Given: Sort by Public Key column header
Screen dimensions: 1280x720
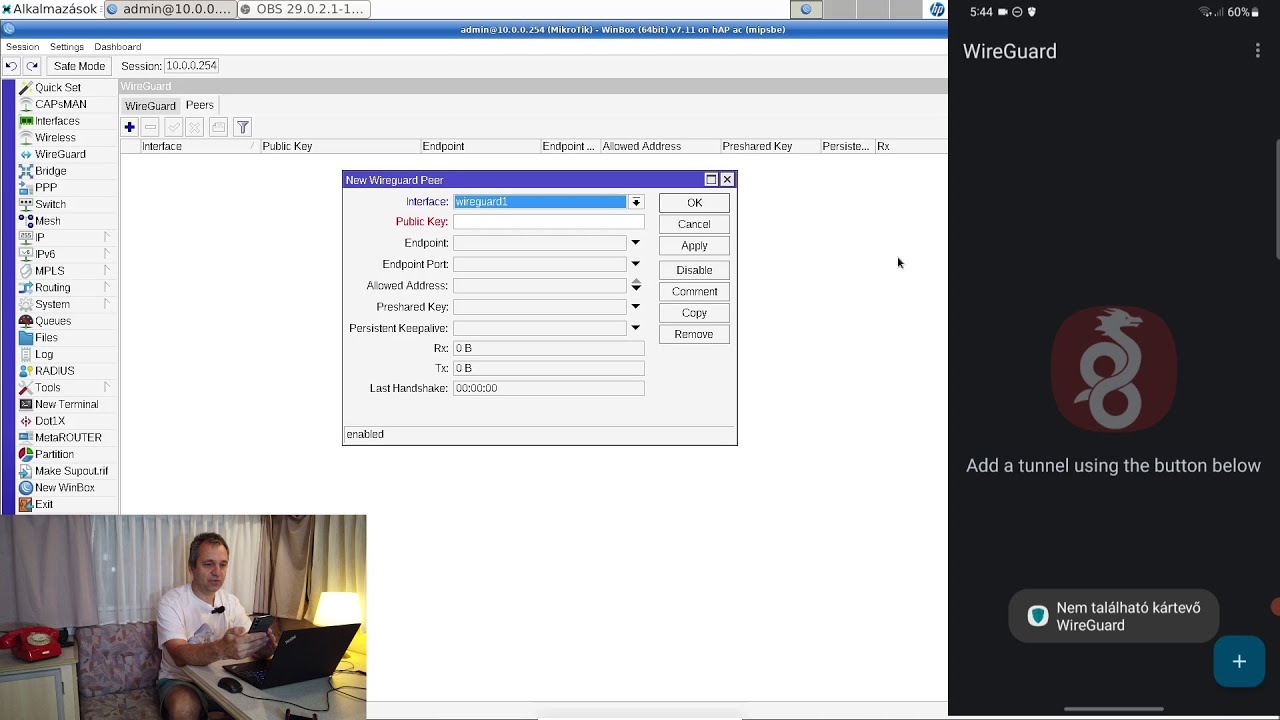Looking at the screenshot, I should [x=340, y=146].
